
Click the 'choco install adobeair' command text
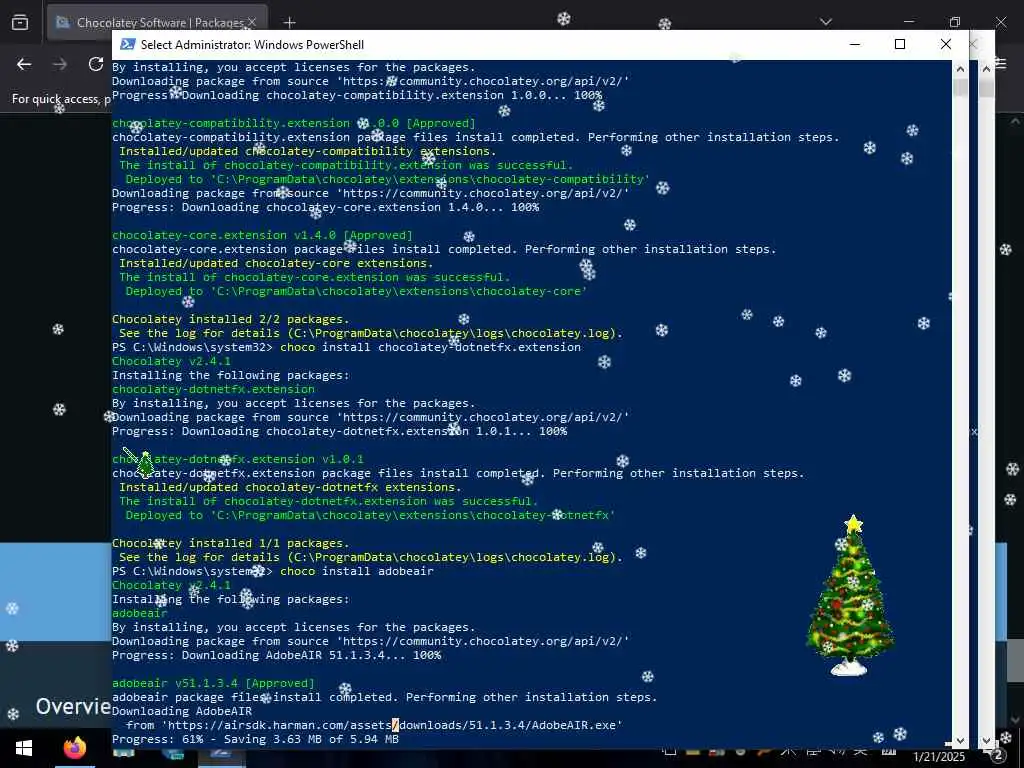[x=357, y=571]
